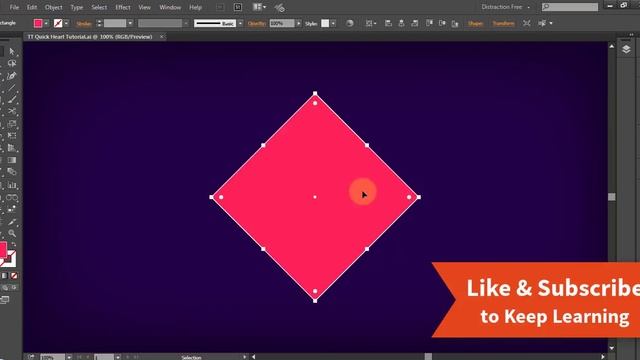Click vertical align top icon
The height and width of the screenshot is (360, 640).
pyautogui.click(x=429, y=24)
